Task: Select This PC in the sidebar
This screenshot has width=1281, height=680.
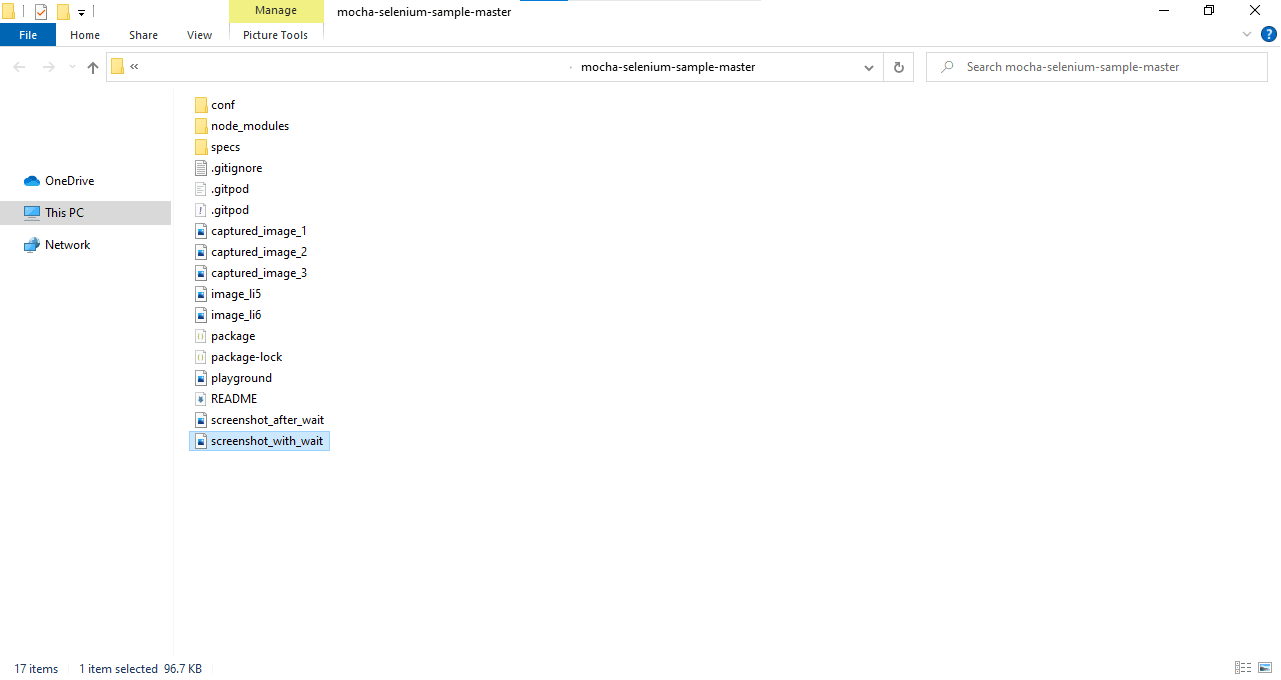Action: (66, 212)
